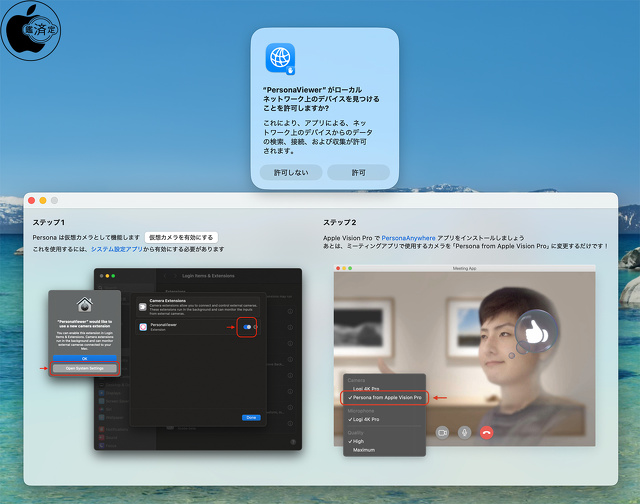Click the house camera alert icon
The image size is (640, 504).
[x=84, y=304]
